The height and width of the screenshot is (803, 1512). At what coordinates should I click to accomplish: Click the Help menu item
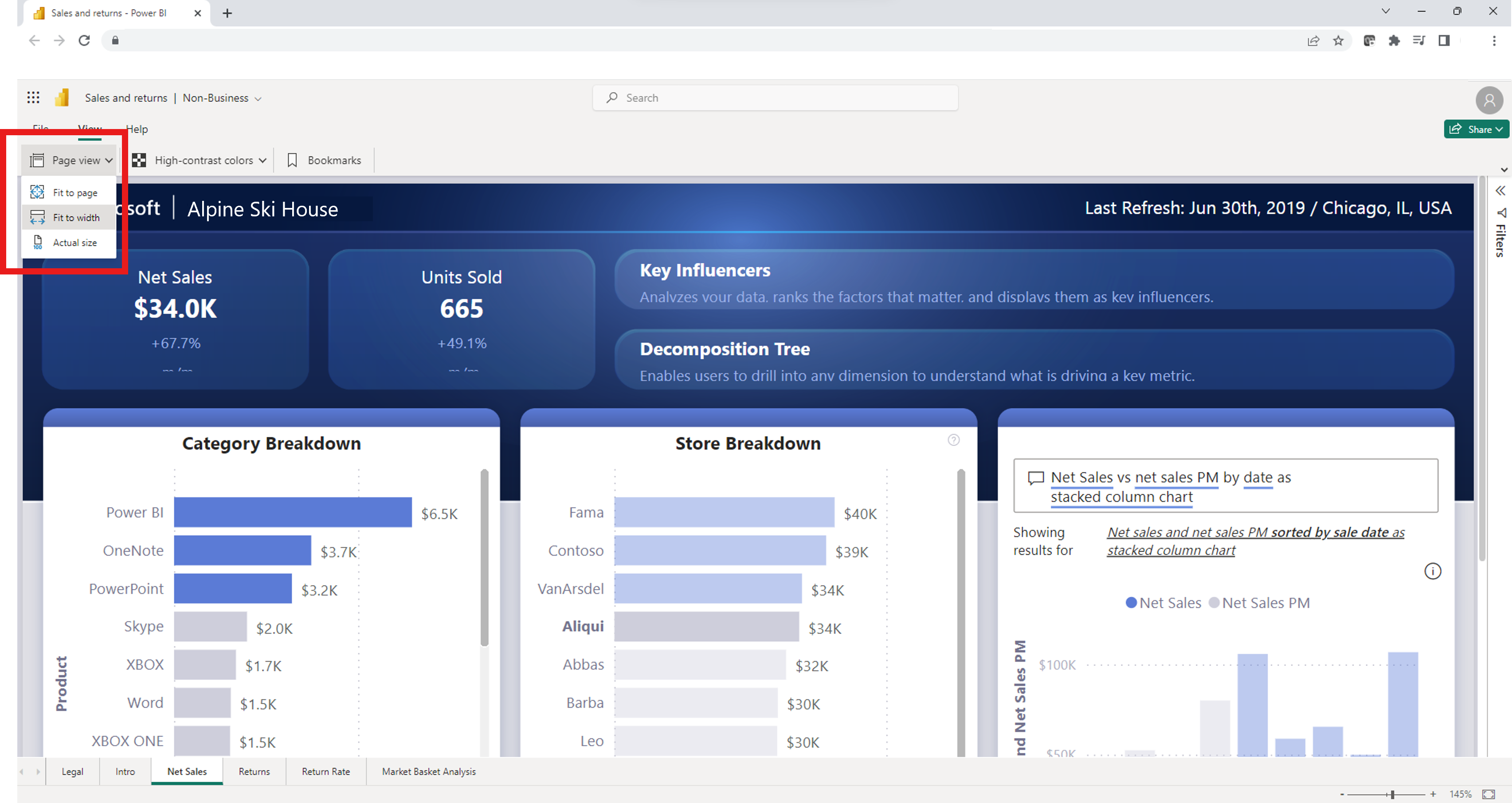click(138, 128)
